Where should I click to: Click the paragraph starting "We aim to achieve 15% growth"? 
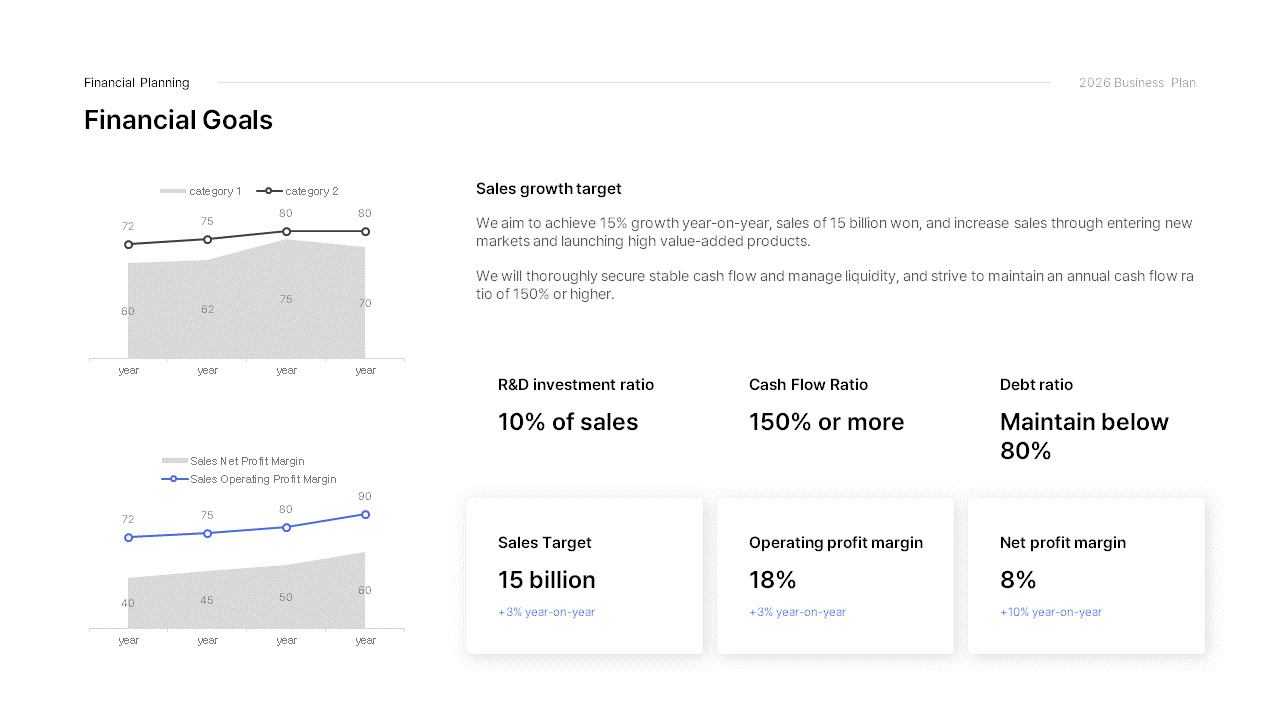(x=834, y=232)
